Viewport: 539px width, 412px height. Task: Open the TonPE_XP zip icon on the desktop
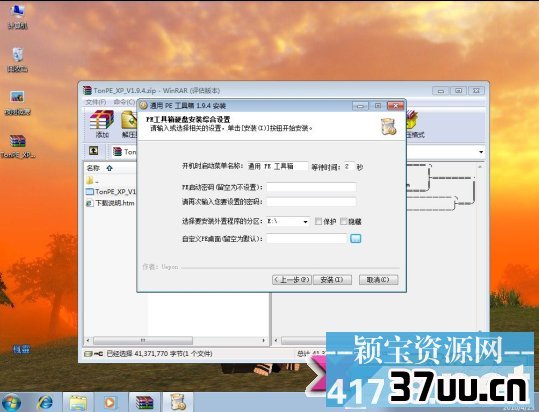click(x=18, y=146)
